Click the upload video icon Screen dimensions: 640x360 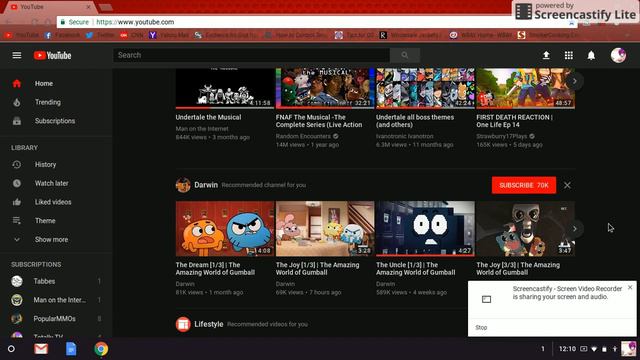point(546,55)
